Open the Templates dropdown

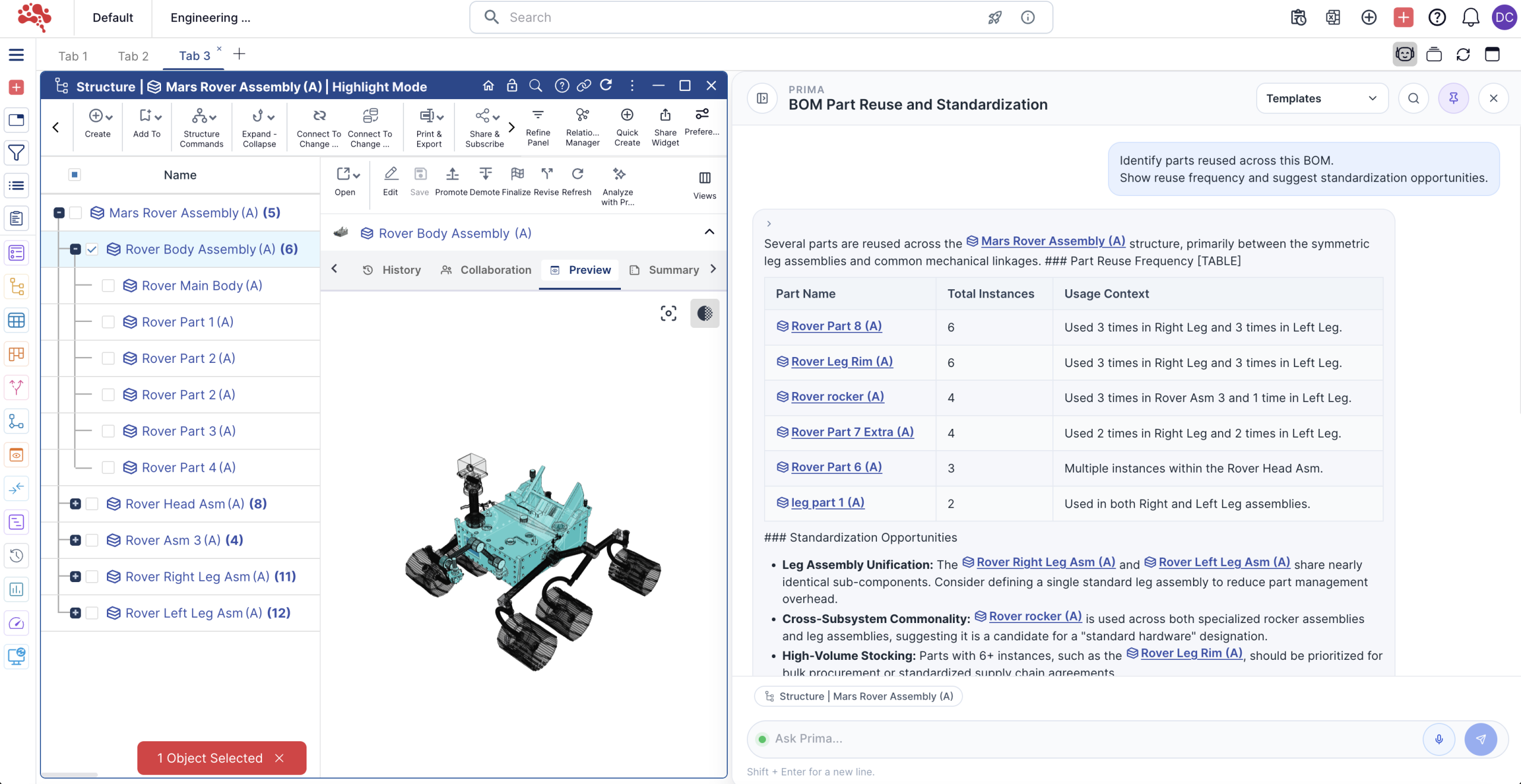pyautogui.click(x=1321, y=98)
